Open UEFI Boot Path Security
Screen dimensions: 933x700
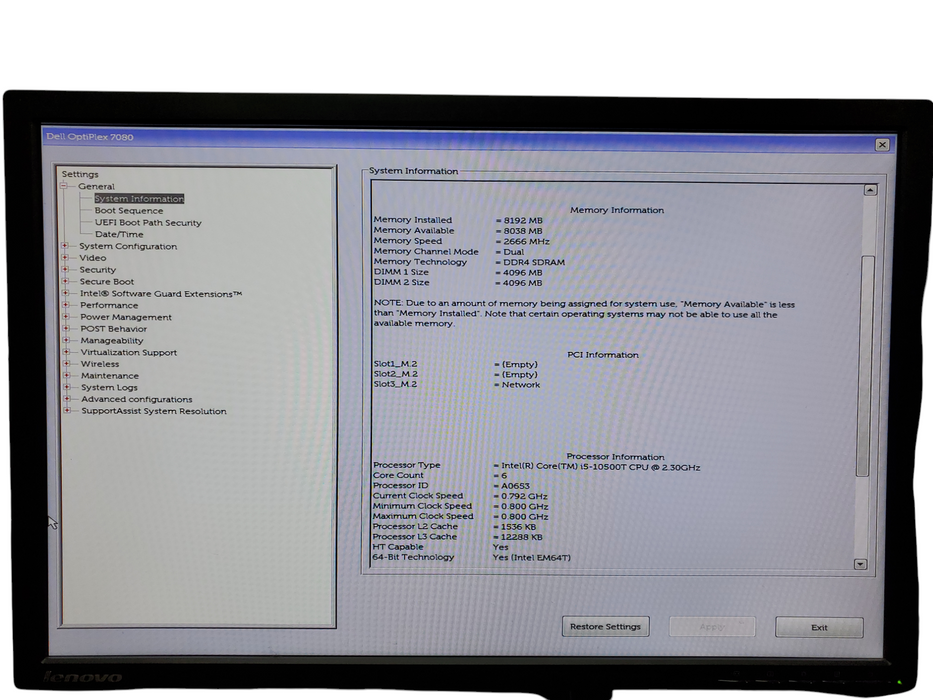[x=148, y=223]
